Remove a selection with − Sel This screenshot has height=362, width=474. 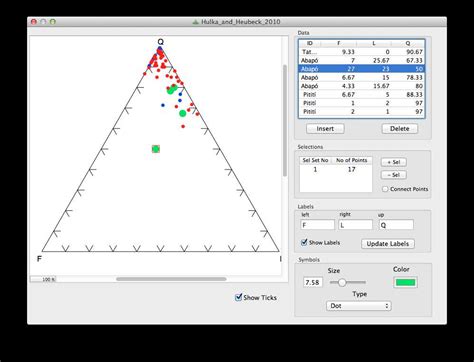(394, 175)
